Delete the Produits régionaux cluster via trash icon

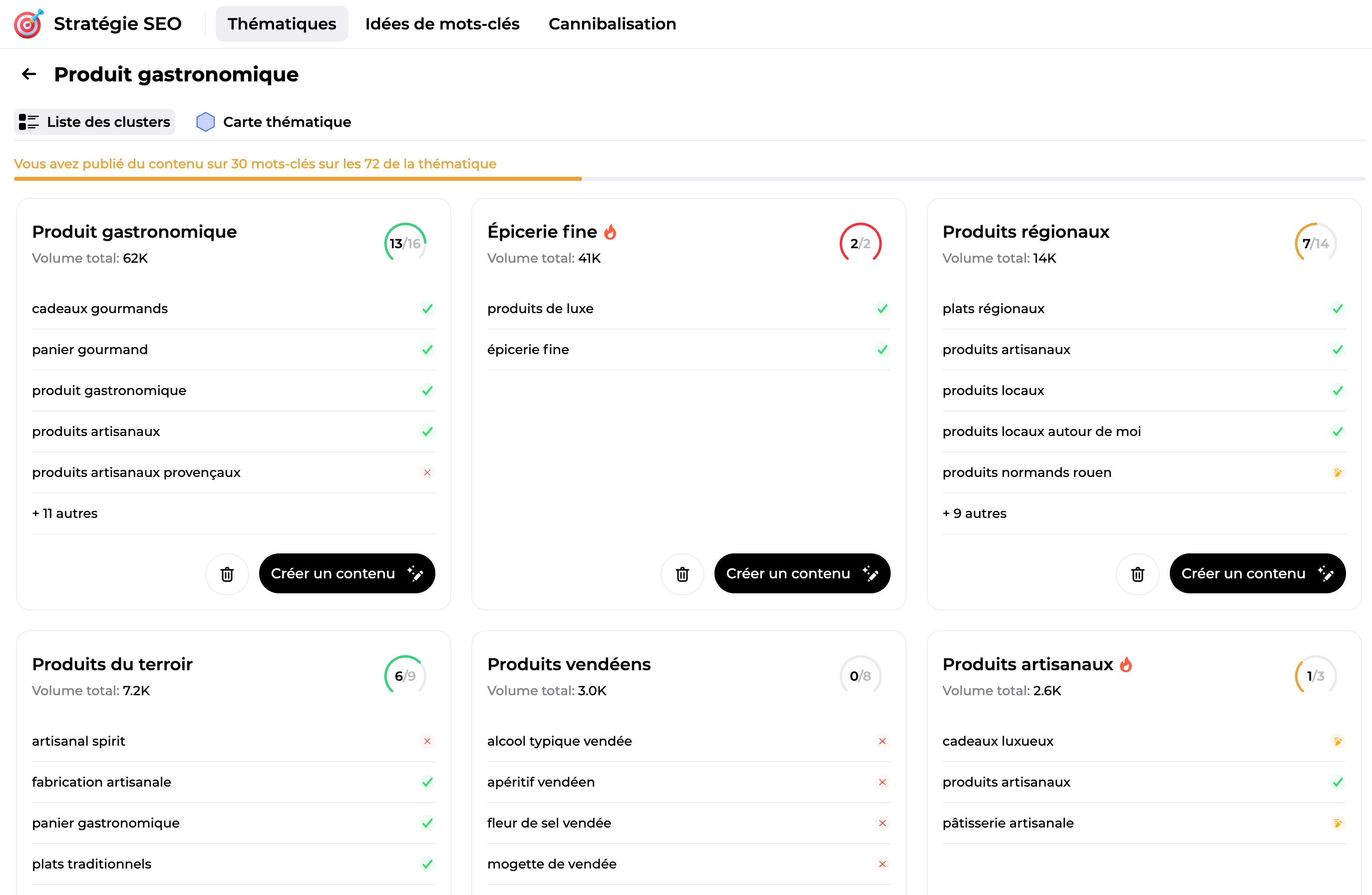click(x=1137, y=574)
